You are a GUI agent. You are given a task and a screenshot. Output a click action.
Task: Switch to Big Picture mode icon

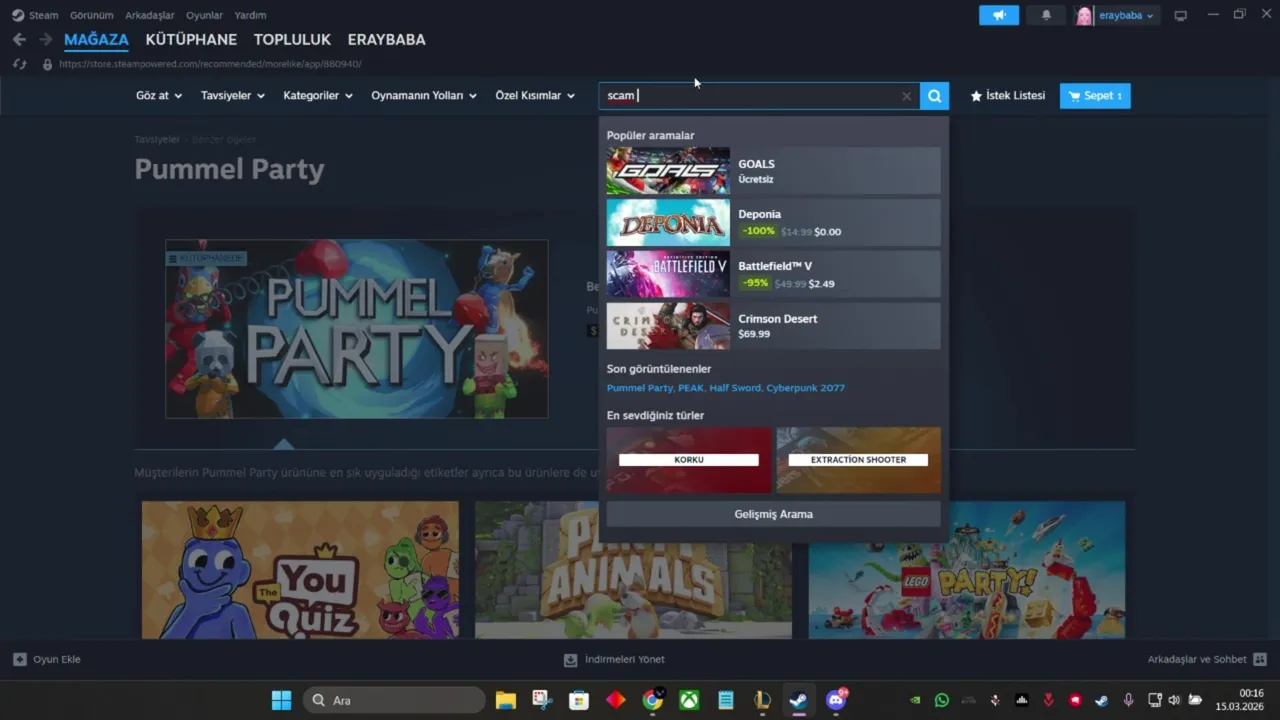pos(1180,15)
